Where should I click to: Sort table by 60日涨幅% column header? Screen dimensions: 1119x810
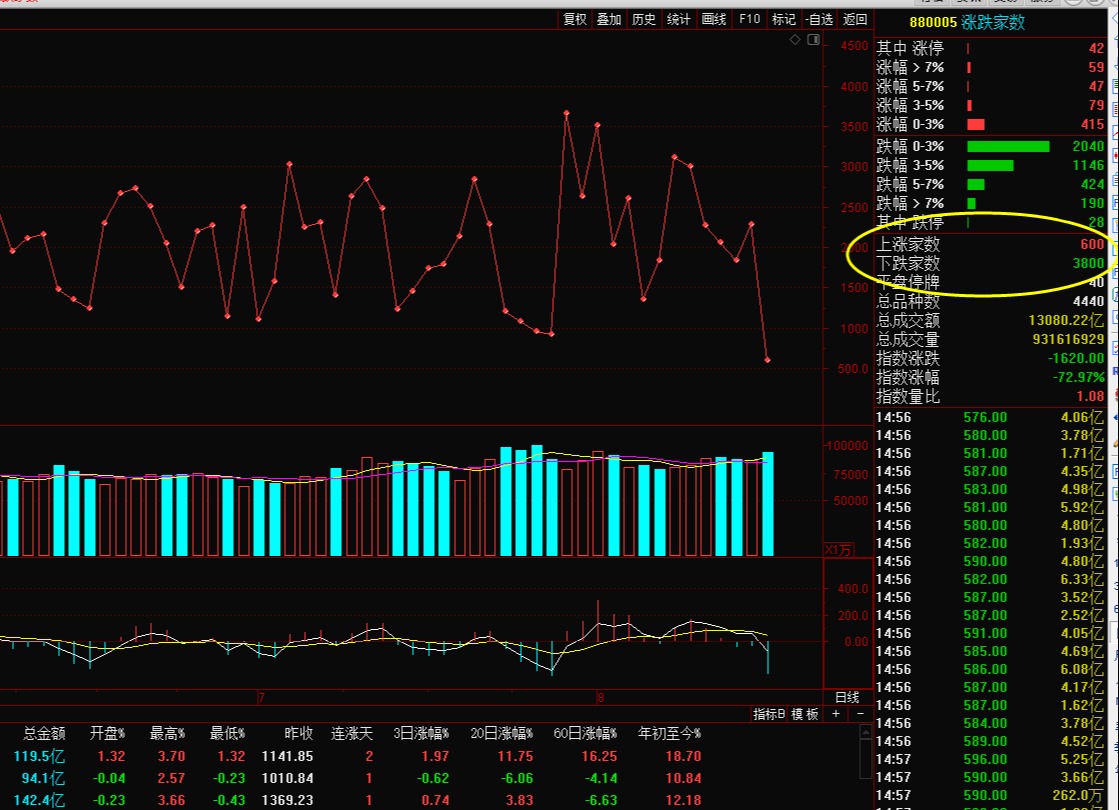(585, 733)
